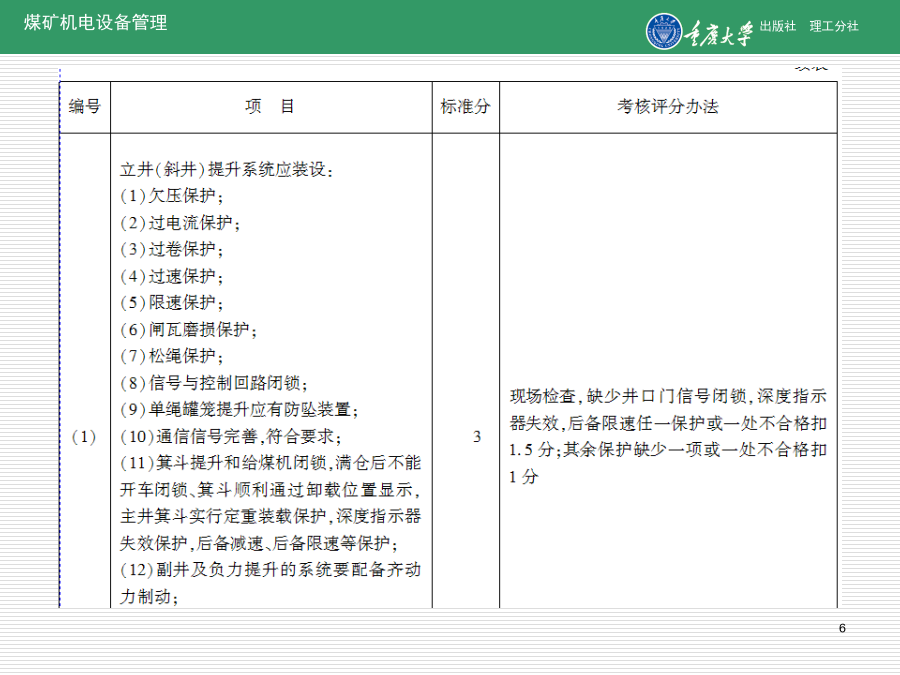The height and width of the screenshot is (675, 900).
Task: Click the 重庆大学 calligraphy text
Action: (719, 33)
